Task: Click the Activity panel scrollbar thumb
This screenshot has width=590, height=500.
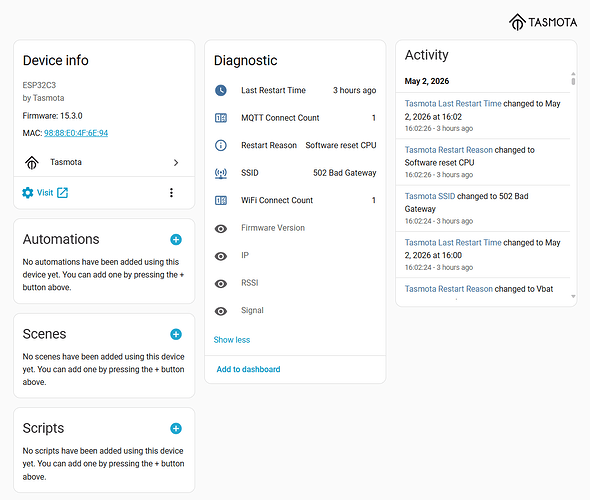Action: 573,81
